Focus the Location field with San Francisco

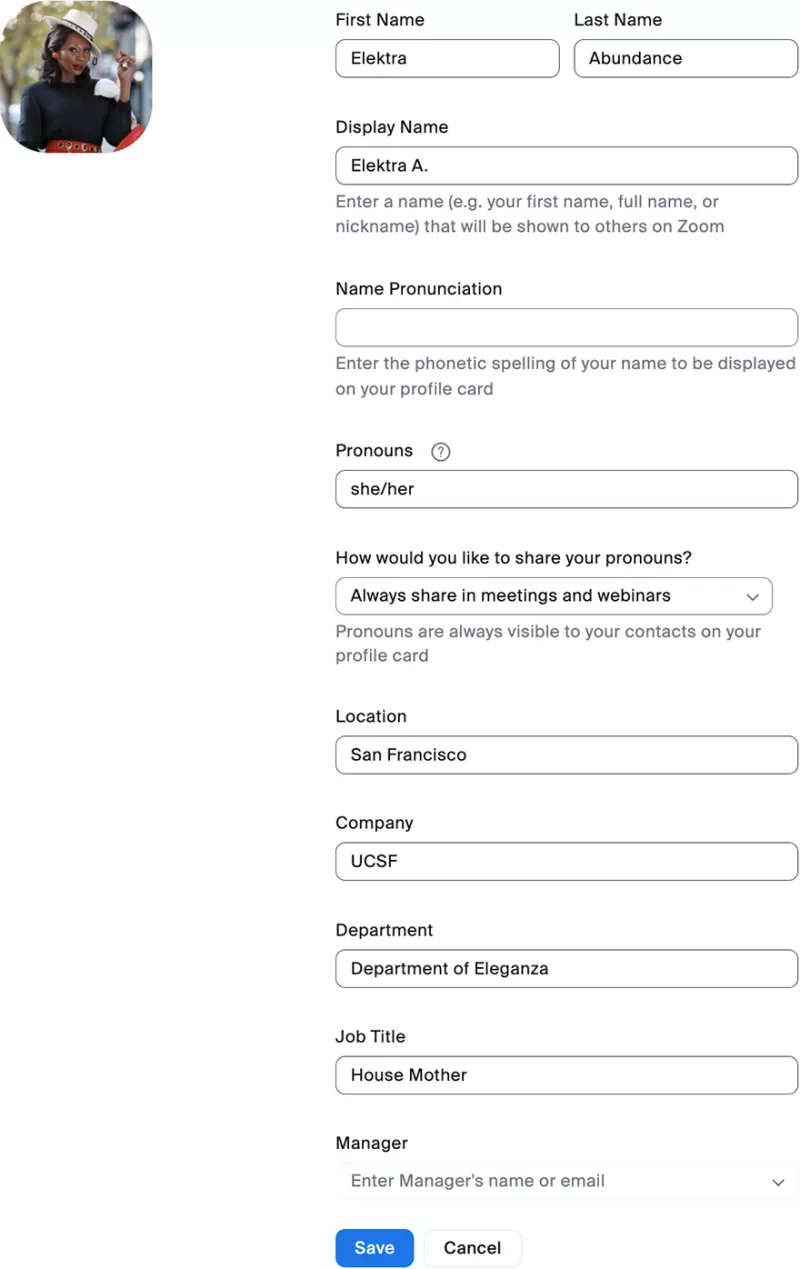[x=567, y=755]
